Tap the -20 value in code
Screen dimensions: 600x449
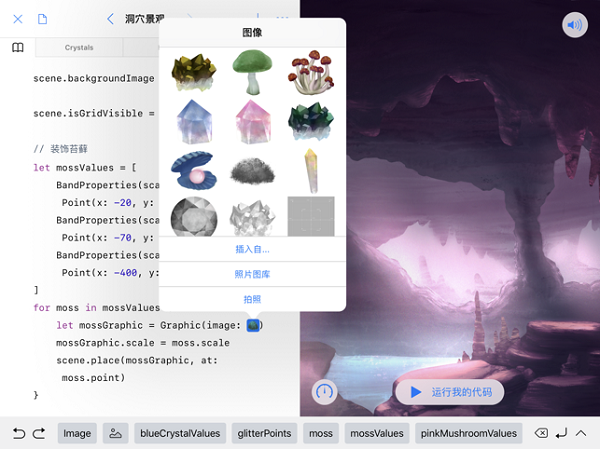click(122, 202)
